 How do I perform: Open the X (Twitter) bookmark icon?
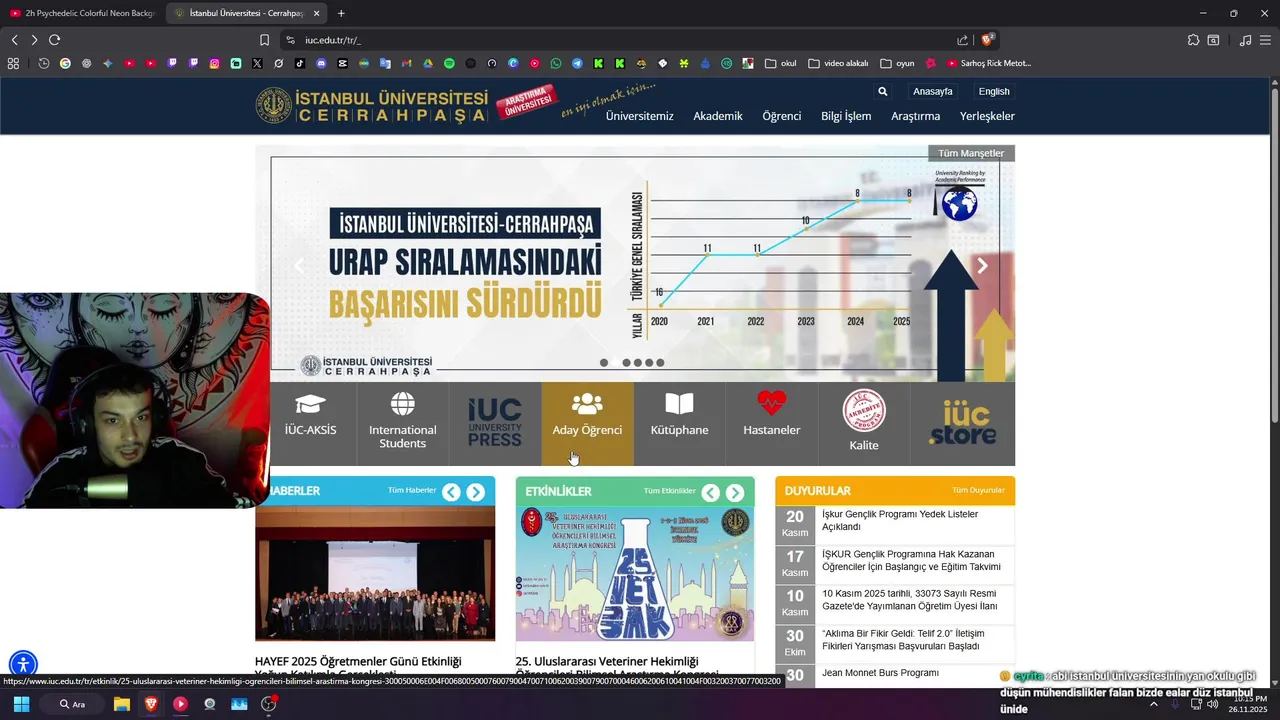click(x=257, y=63)
